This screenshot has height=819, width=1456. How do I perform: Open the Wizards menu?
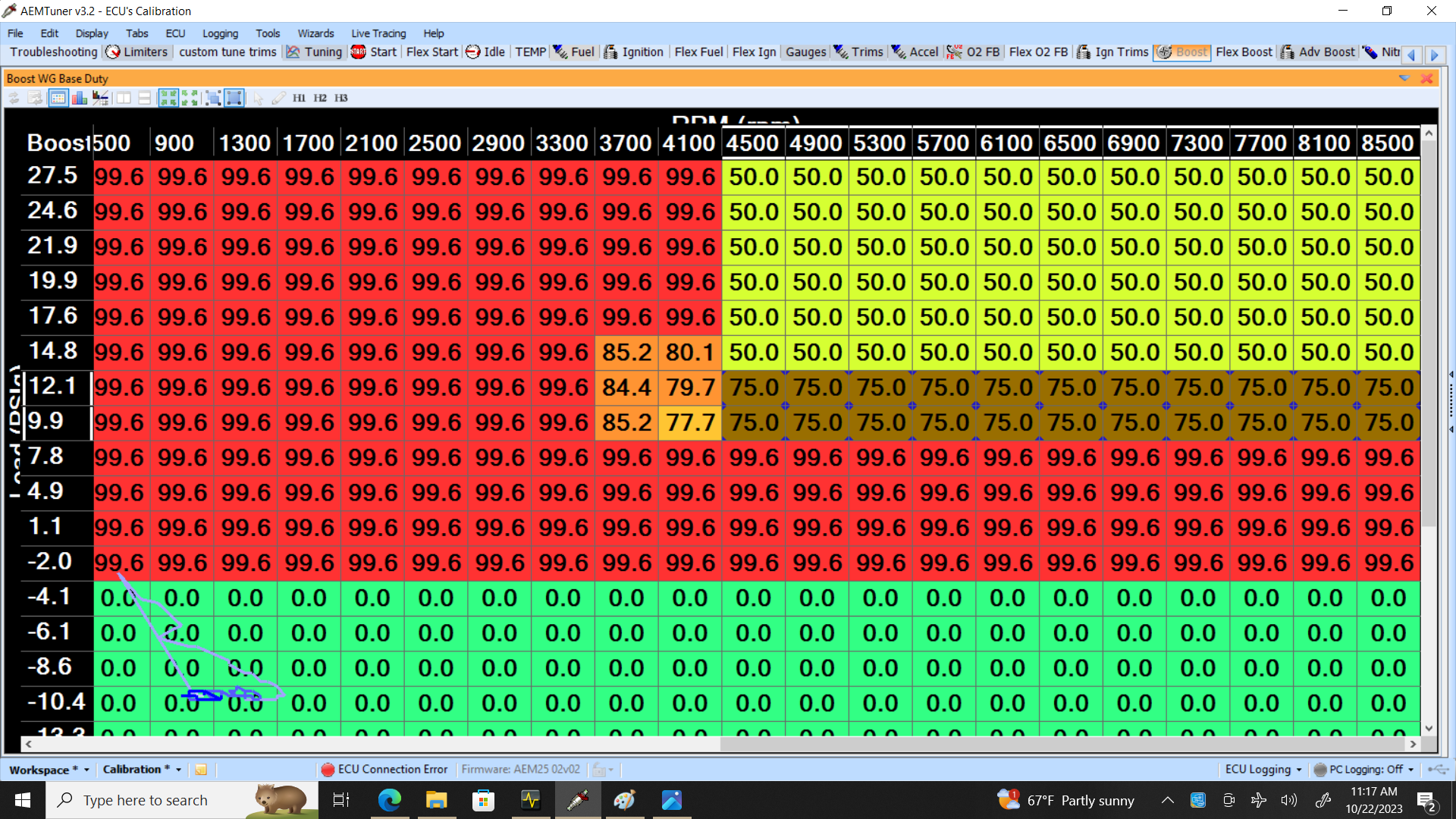click(x=315, y=33)
